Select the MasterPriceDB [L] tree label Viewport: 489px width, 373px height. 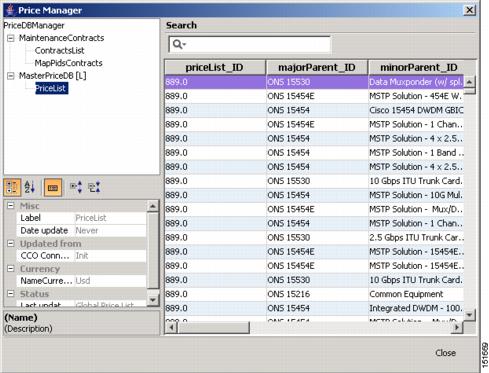coord(52,76)
